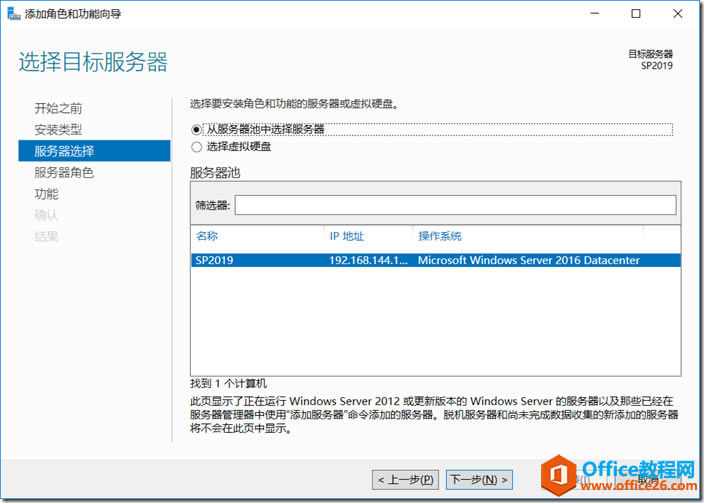Click the 下一步(N) next button
This screenshot has width=704, height=503.
(x=479, y=480)
